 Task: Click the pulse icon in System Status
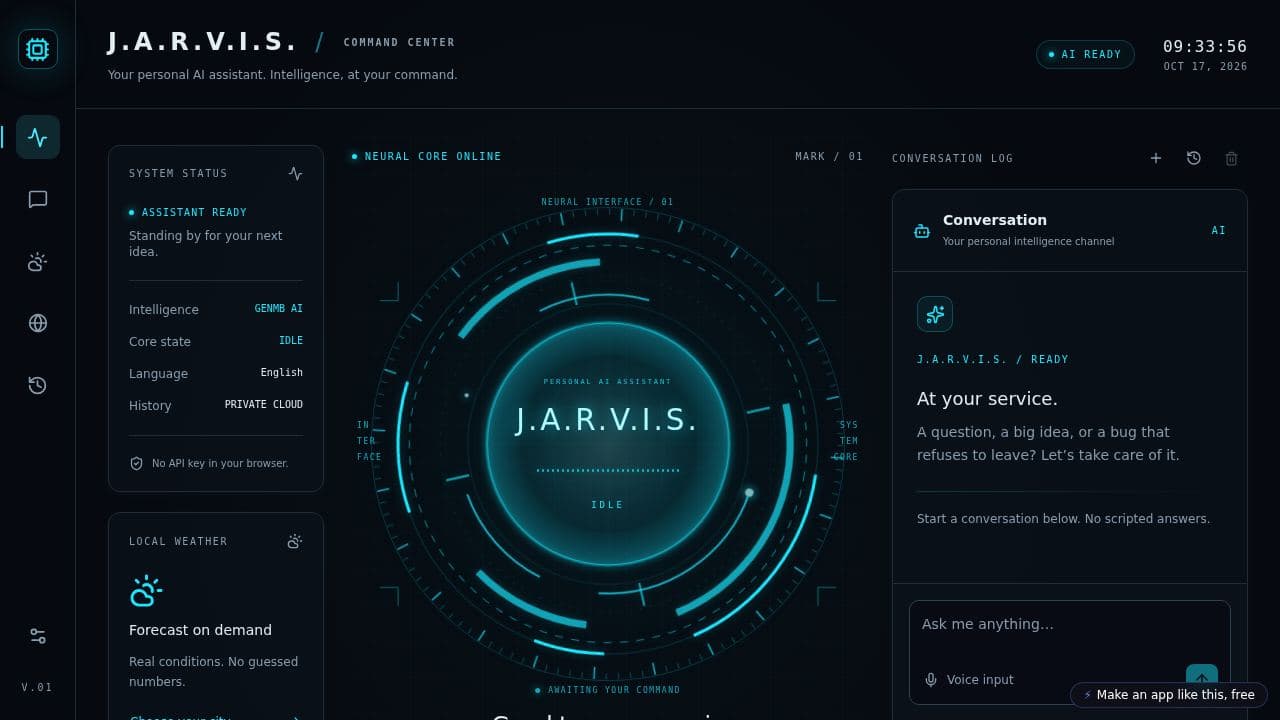tap(295, 173)
